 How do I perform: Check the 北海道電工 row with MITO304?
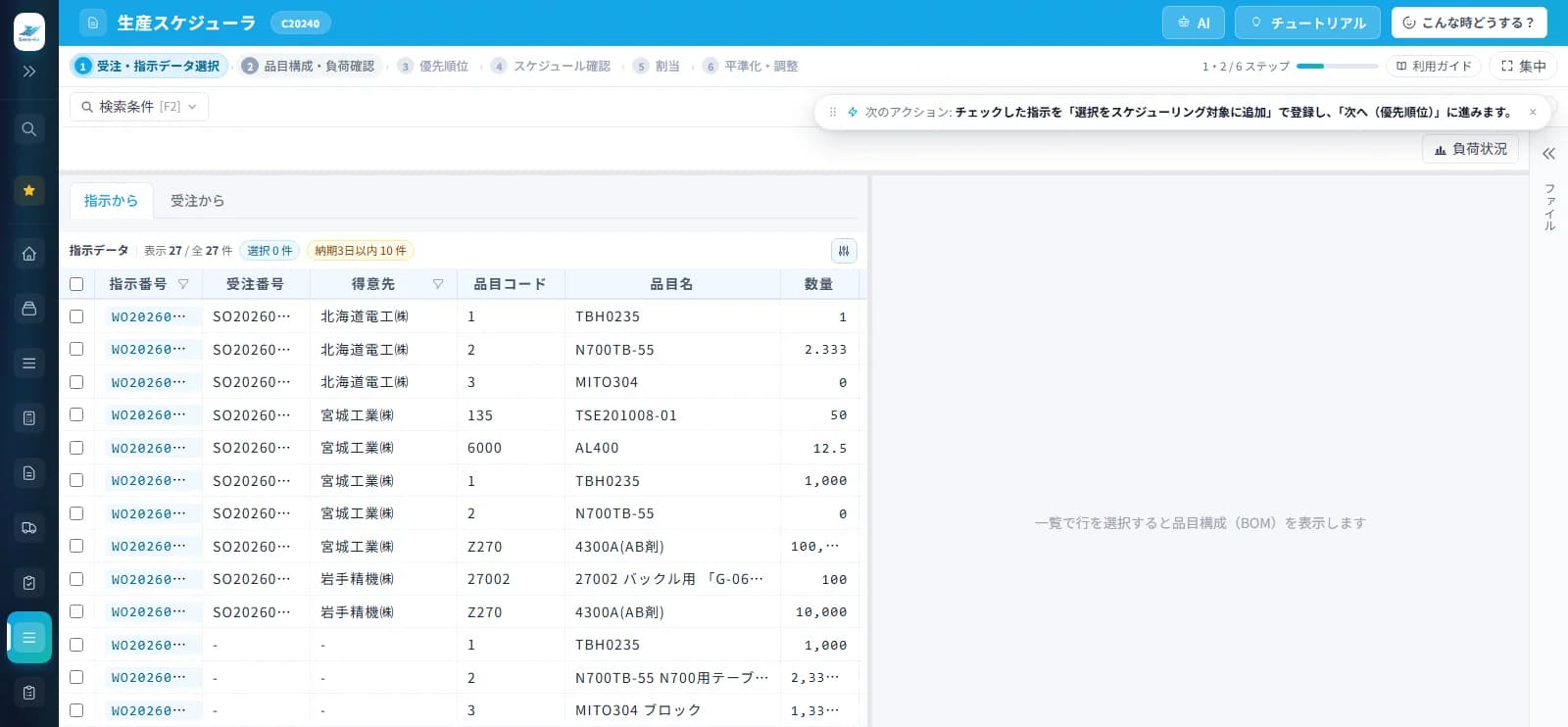coord(76,382)
